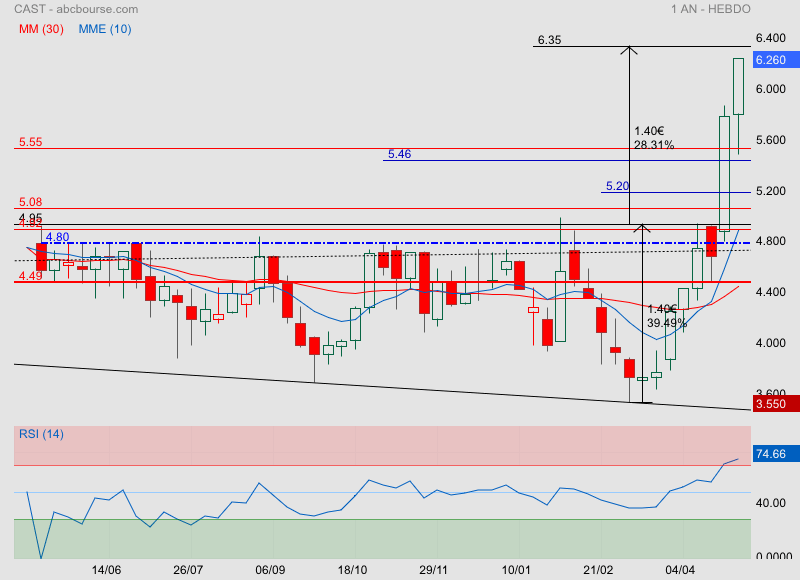Click the 4.400 price axis label
The height and width of the screenshot is (580, 800).
click(x=770, y=292)
